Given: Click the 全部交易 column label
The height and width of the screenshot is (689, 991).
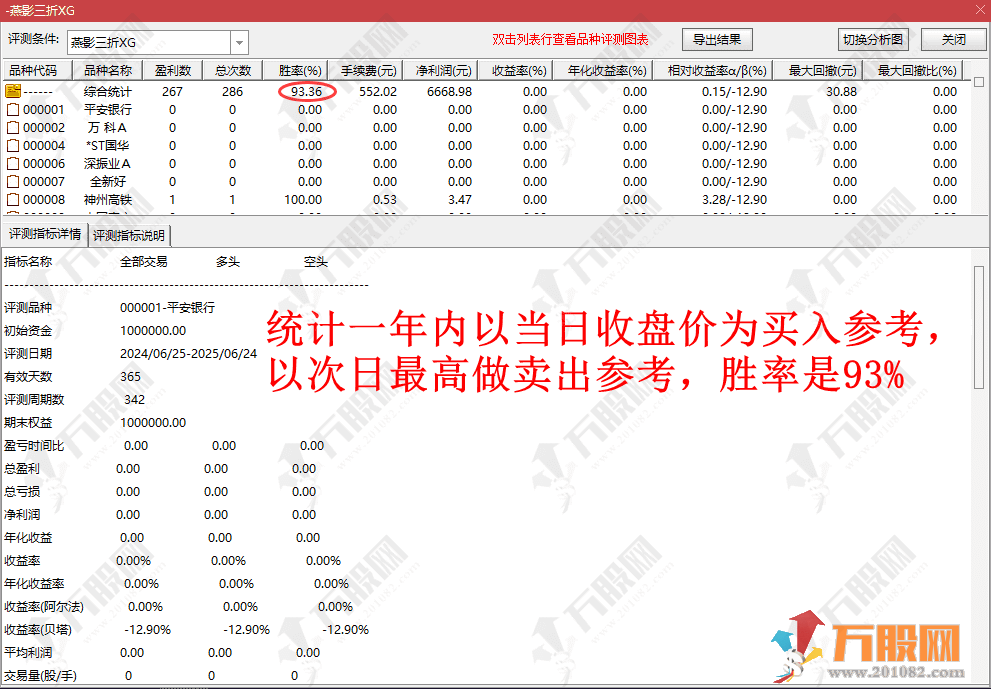Looking at the screenshot, I should 144,262.
